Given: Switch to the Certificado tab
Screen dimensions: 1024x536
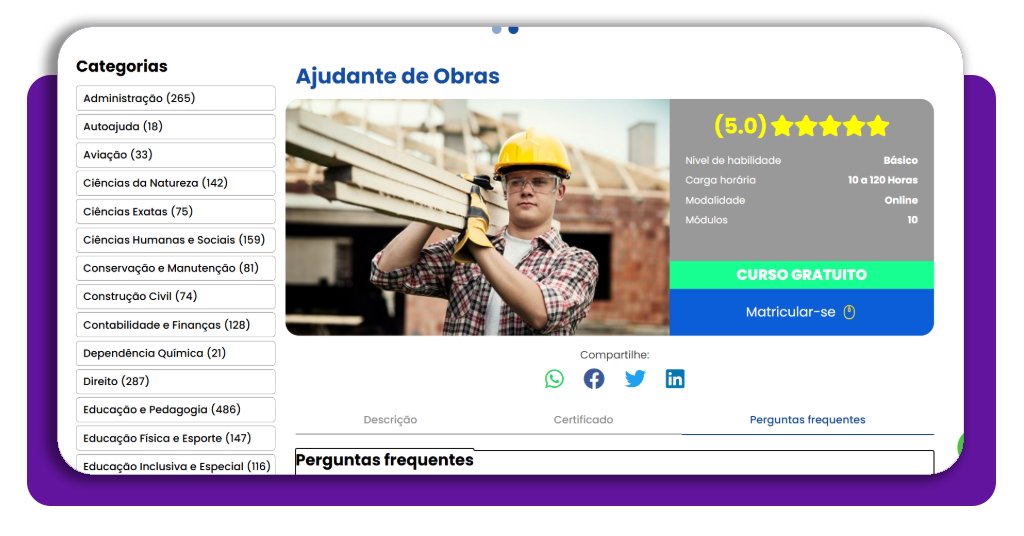Looking at the screenshot, I should (583, 420).
